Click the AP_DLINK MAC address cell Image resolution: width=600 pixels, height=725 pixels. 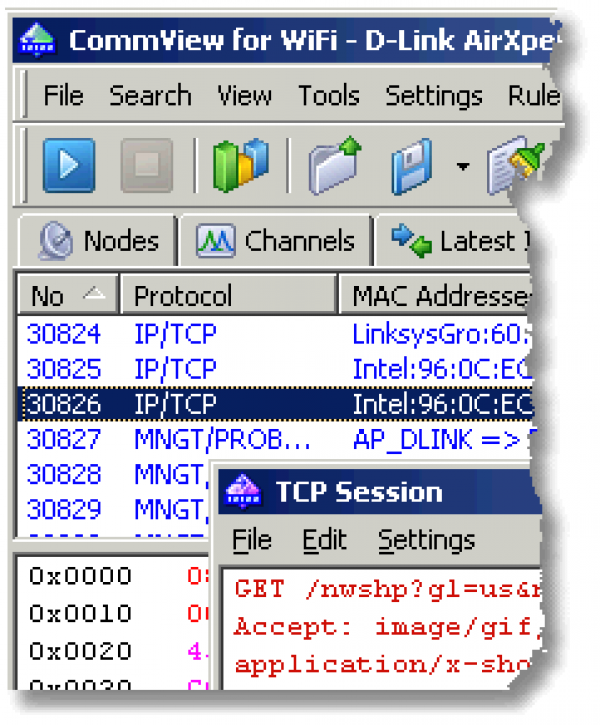(x=441, y=439)
